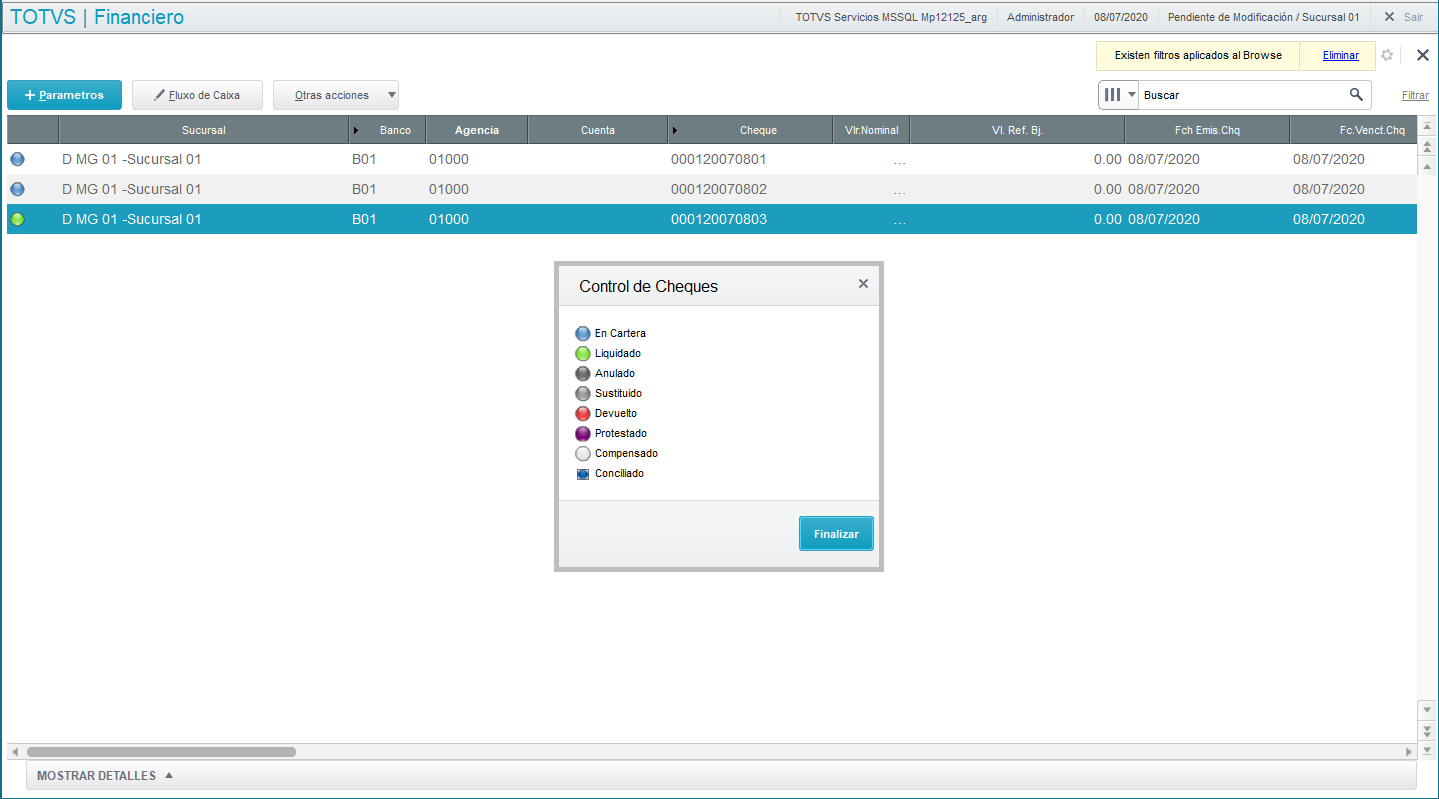The image size is (1439, 799).
Task: Click the Vlr.Nominal column header
Action: [x=871, y=130]
